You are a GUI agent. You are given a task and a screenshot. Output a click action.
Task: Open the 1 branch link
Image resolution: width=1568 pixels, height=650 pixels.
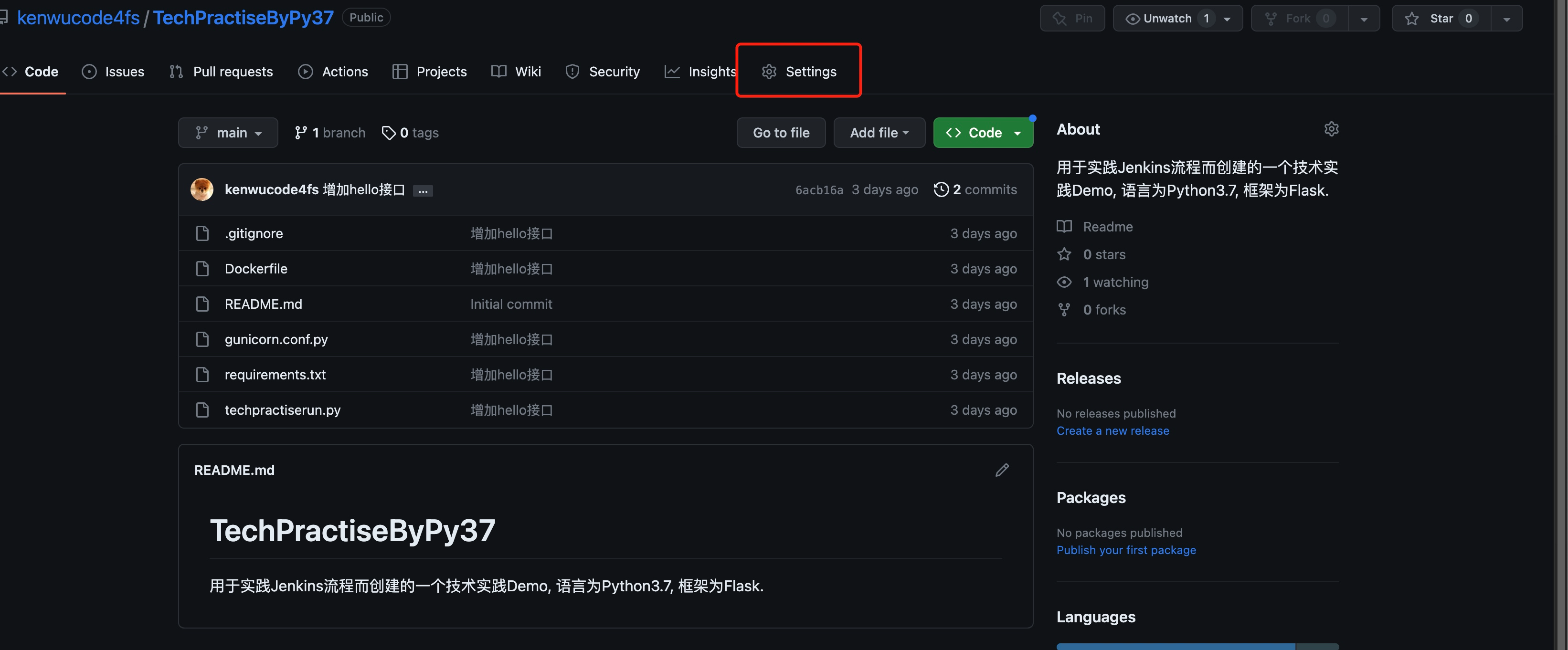(330, 133)
